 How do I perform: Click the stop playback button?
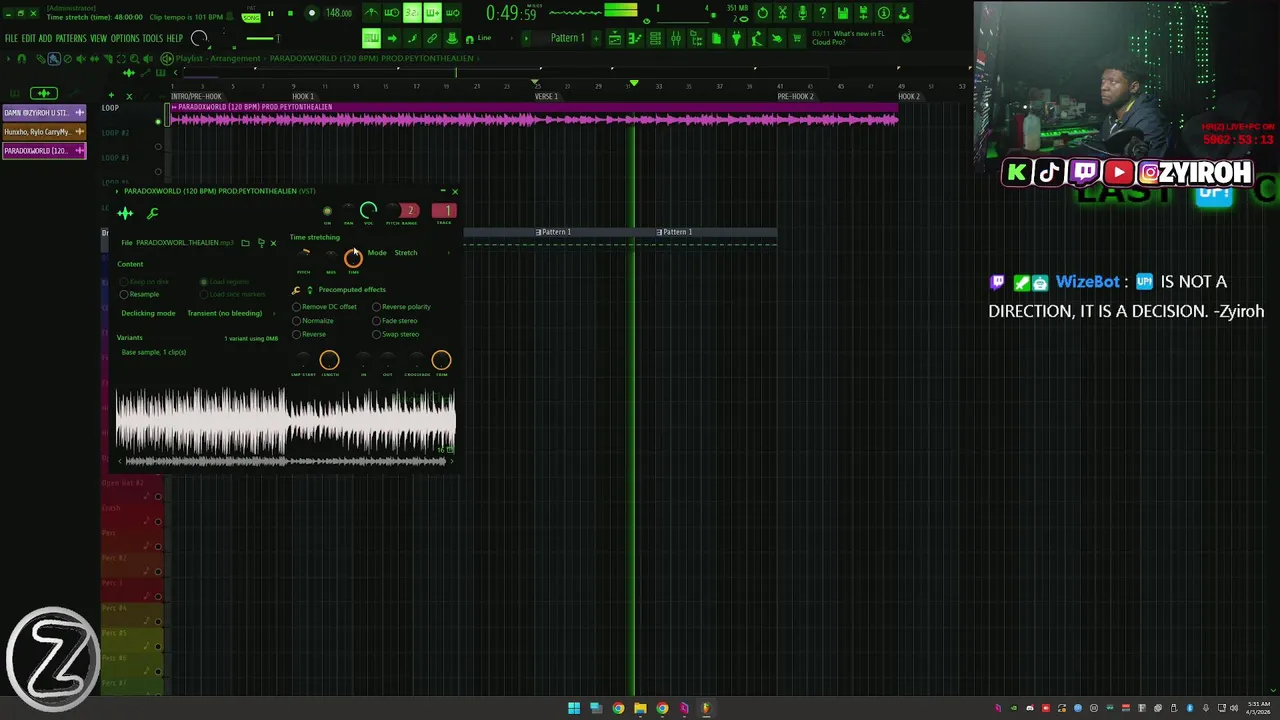click(290, 13)
